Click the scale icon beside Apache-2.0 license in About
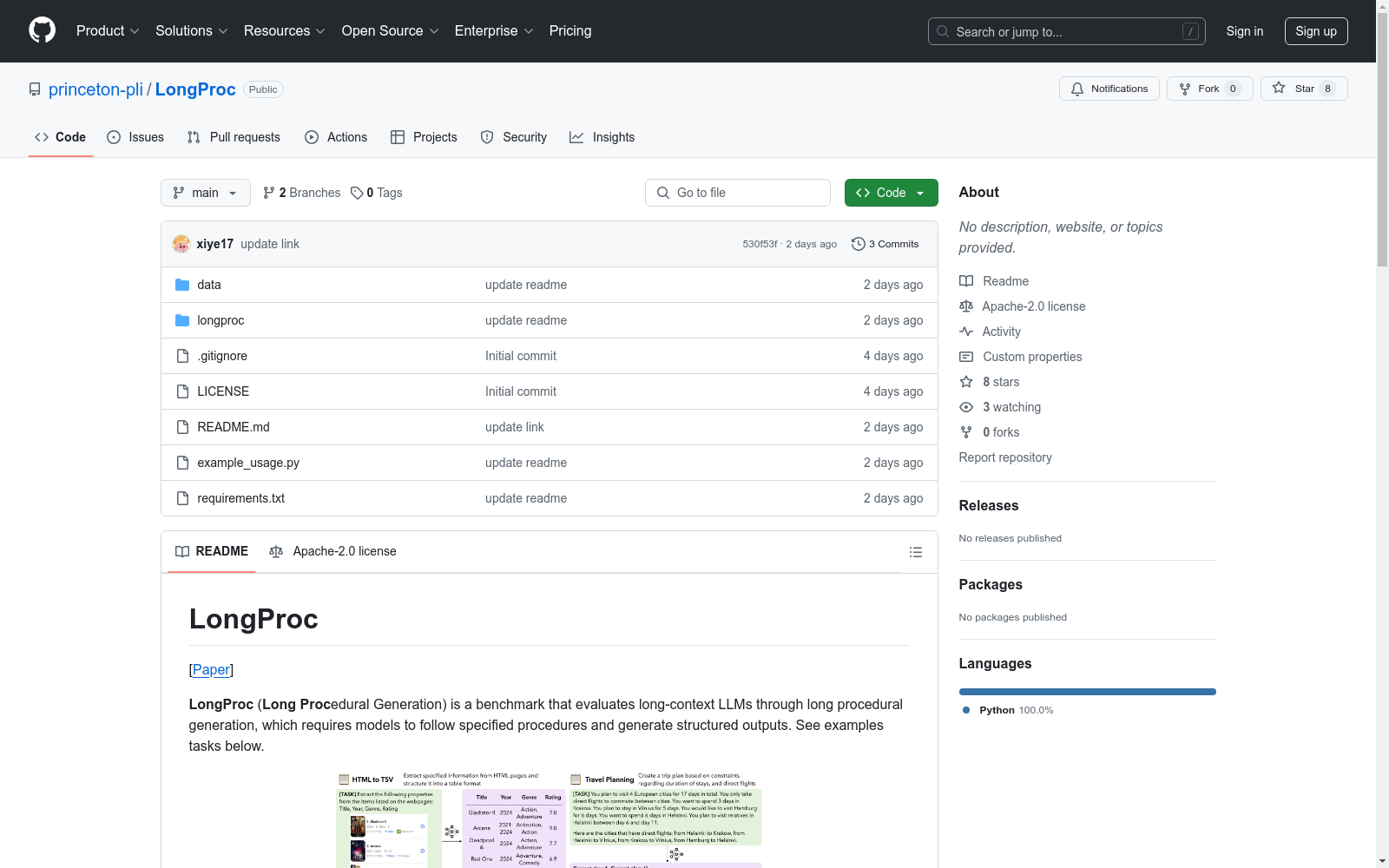Screen dimensions: 1389x868 (966, 306)
